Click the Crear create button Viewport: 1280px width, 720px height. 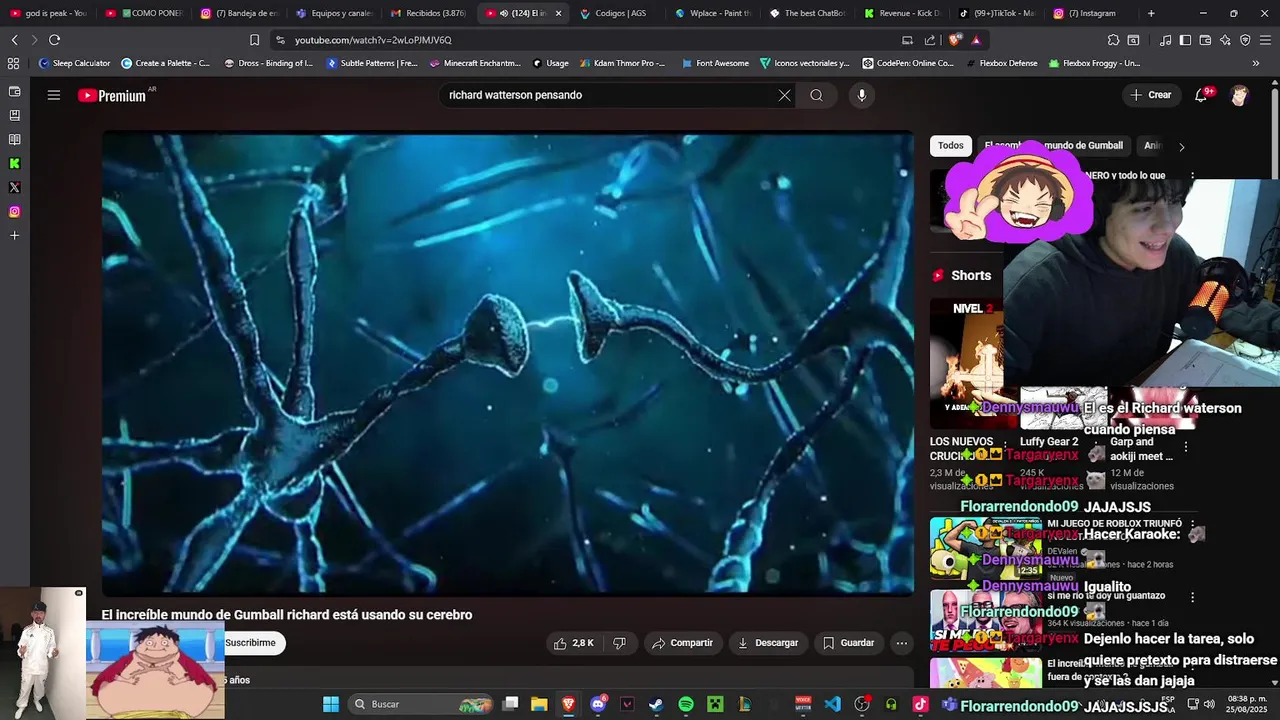tap(1150, 95)
